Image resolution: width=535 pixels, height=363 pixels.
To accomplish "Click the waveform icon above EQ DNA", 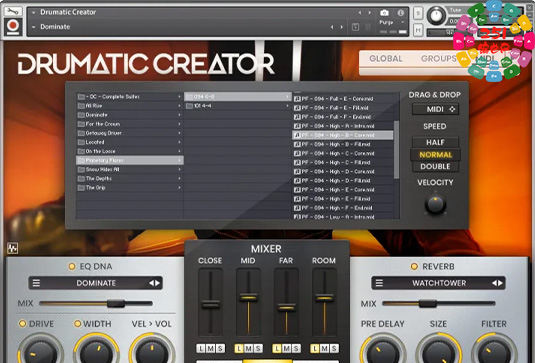I will (13, 248).
